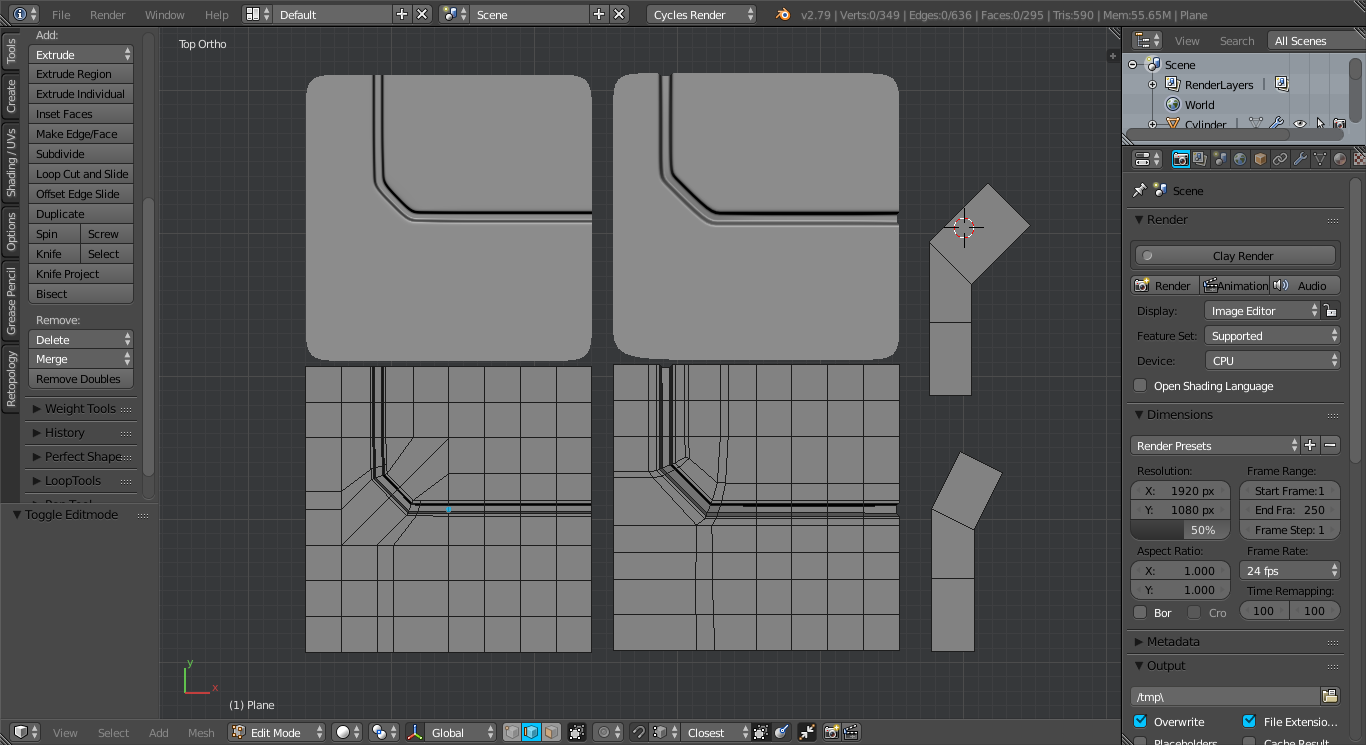
Task: Open Material properties sphere tab
Action: (x=1340, y=159)
